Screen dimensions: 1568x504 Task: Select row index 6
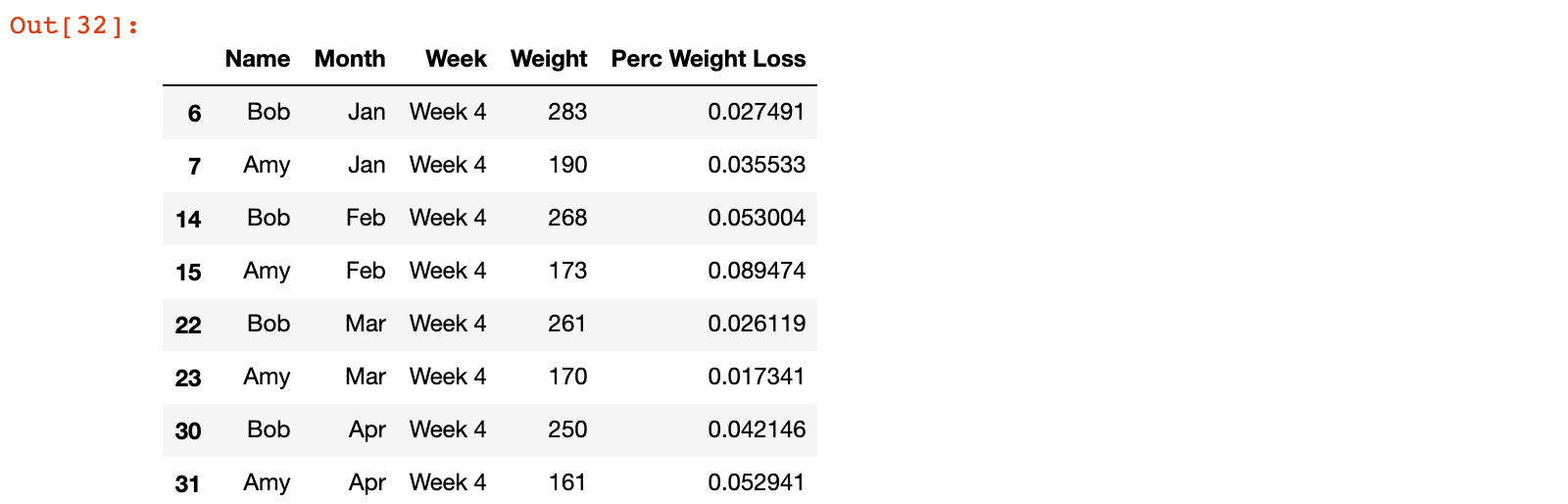194,113
